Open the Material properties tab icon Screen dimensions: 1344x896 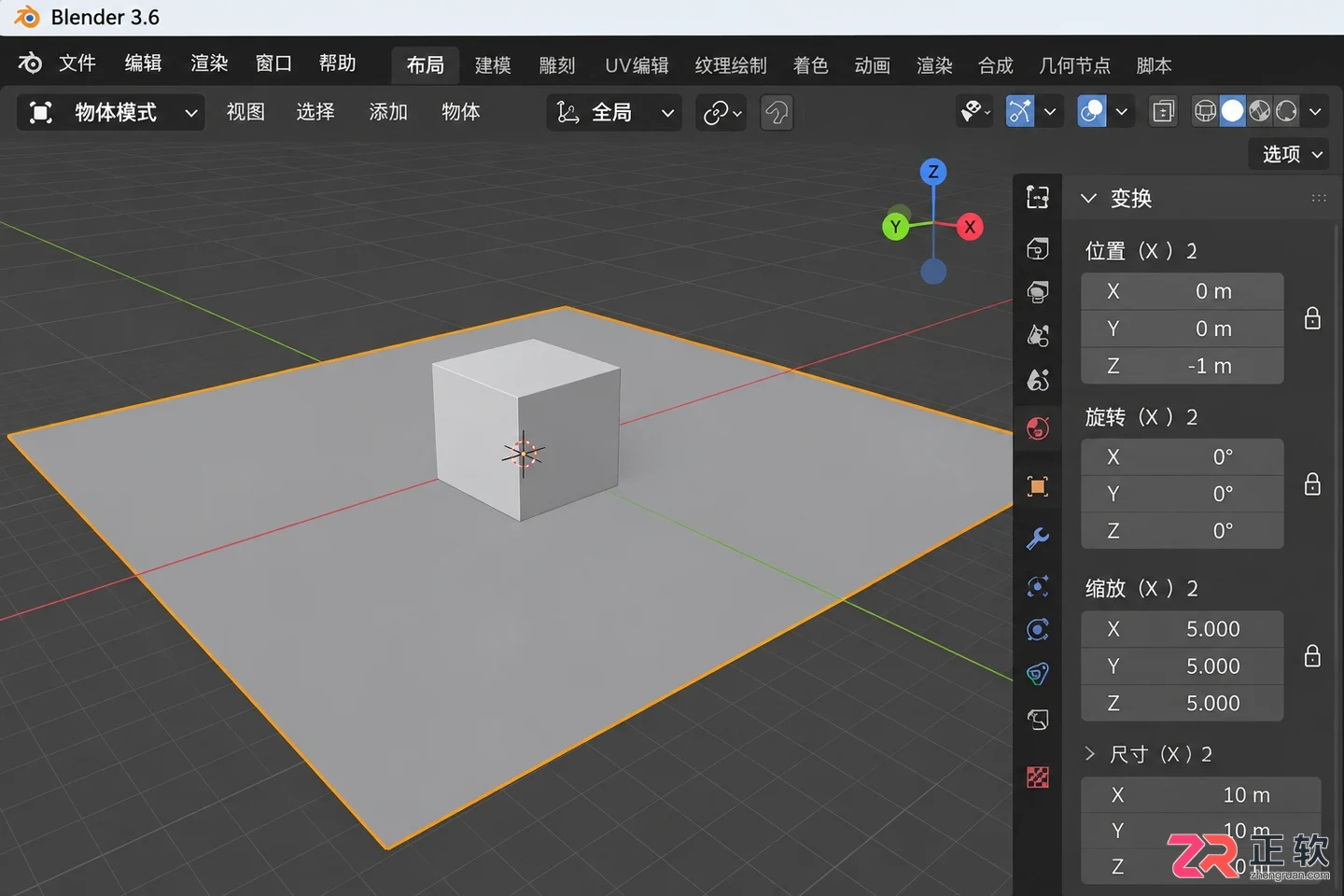coord(1037,720)
